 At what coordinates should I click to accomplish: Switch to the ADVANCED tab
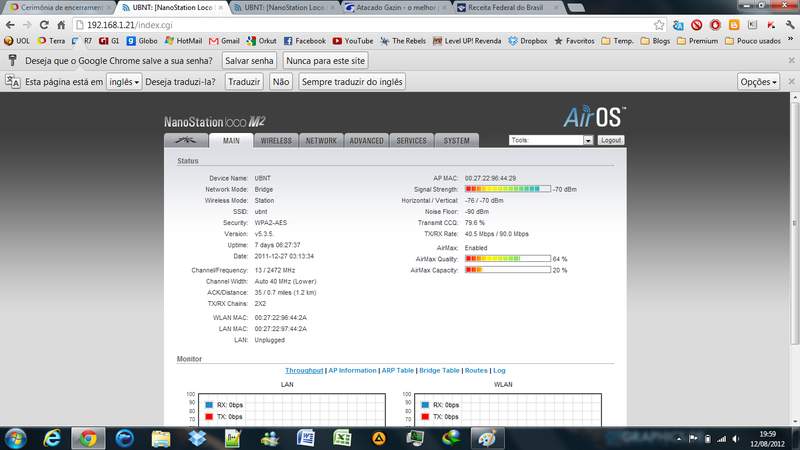(366, 140)
